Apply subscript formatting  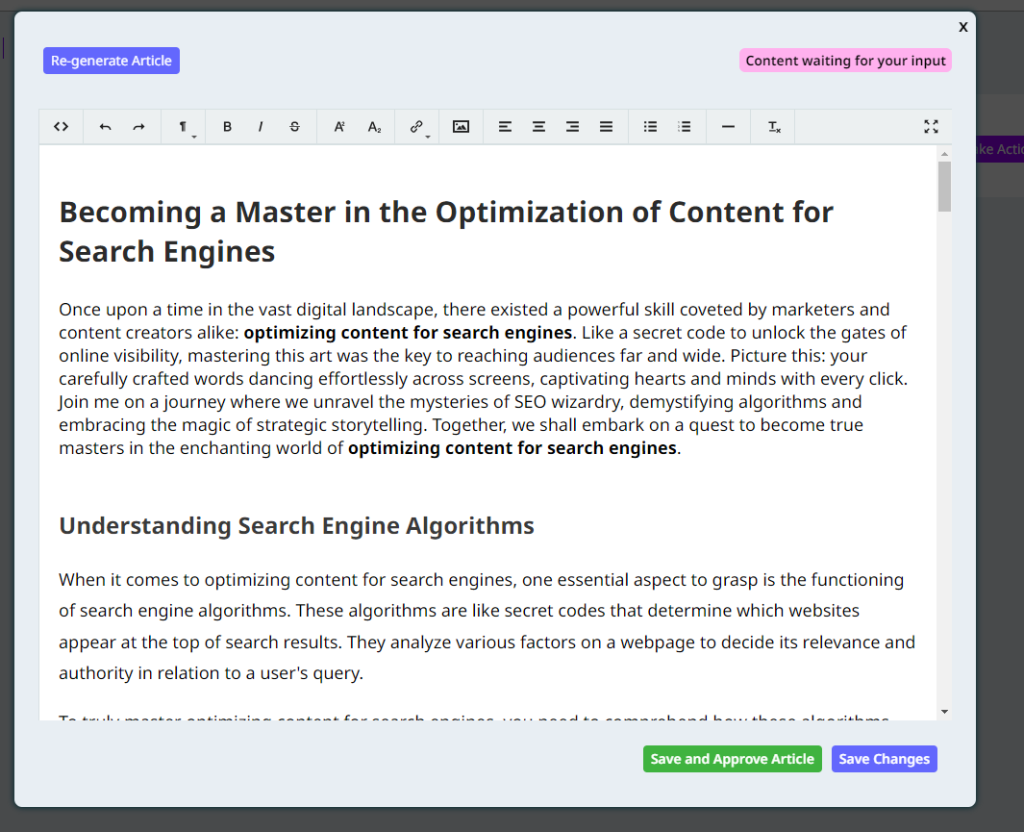374,127
